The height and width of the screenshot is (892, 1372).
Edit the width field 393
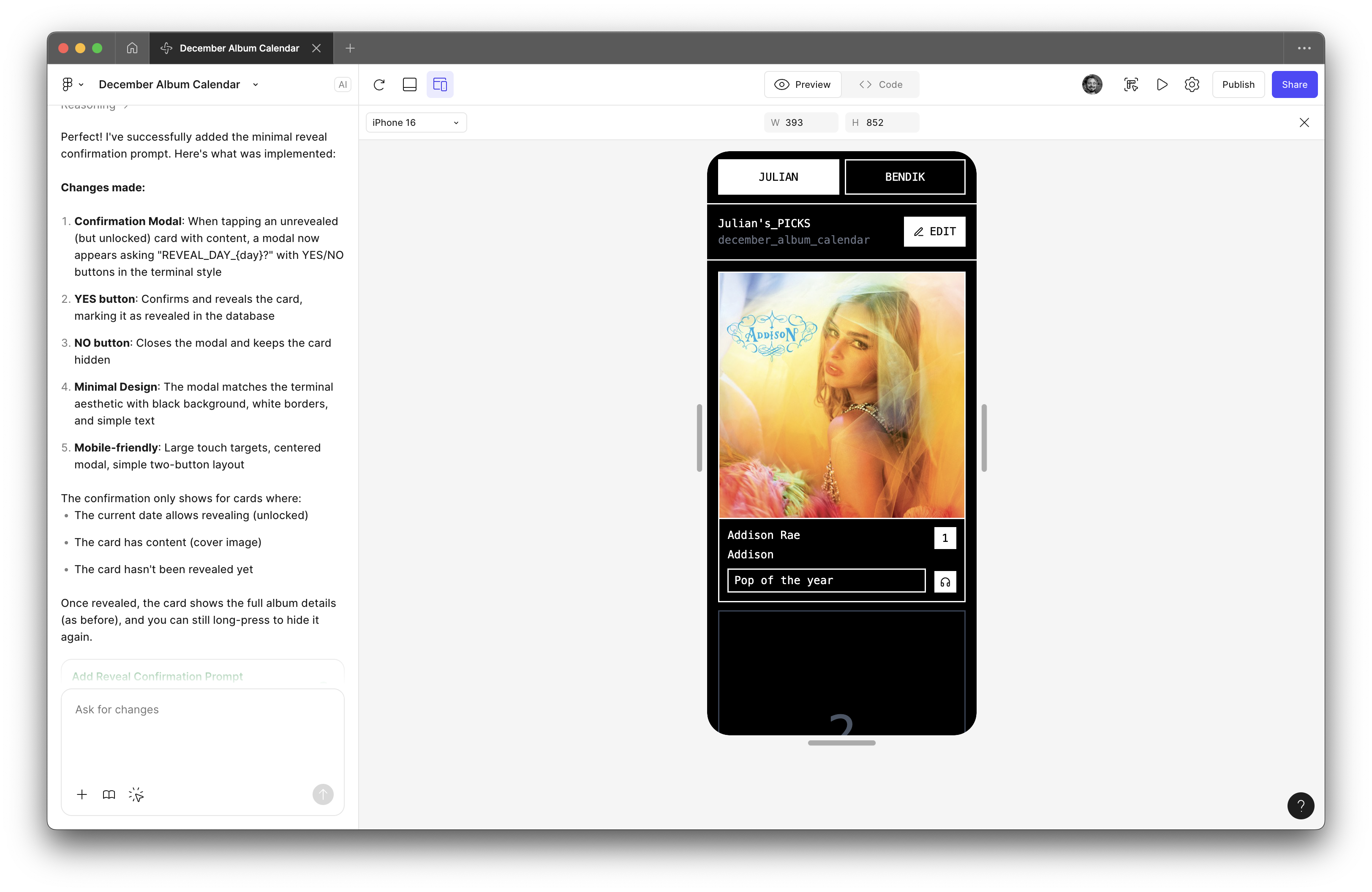point(801,123)
